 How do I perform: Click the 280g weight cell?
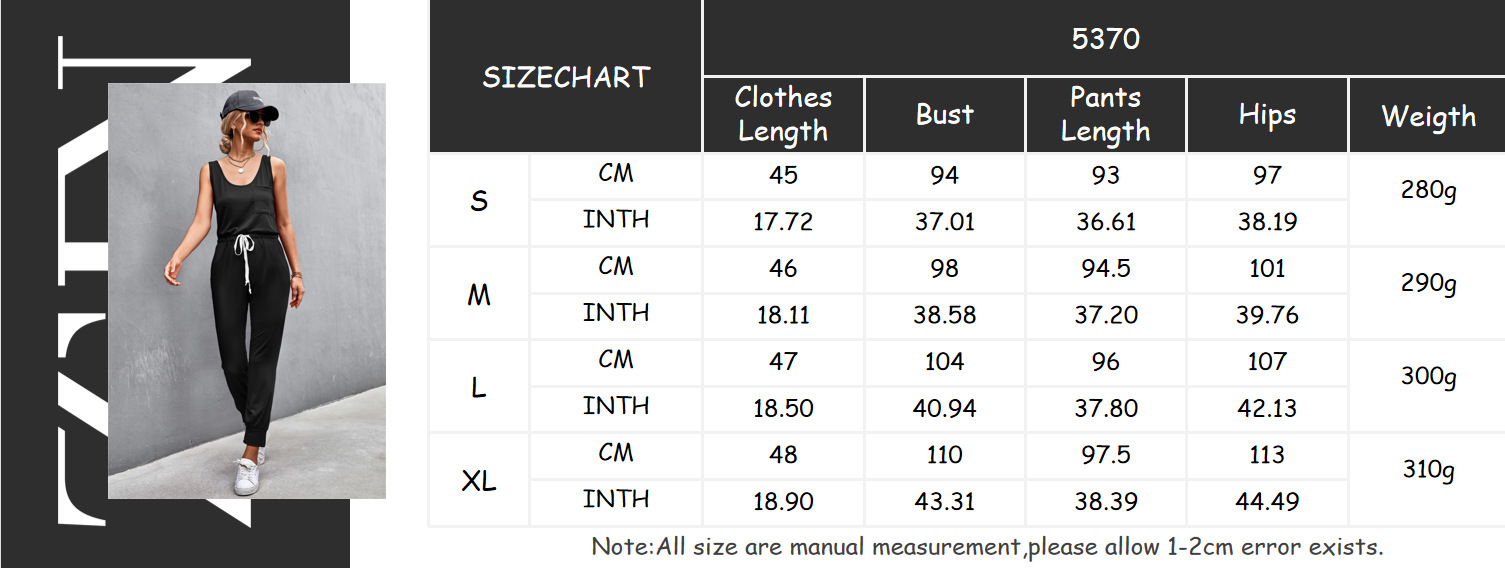1428,189
